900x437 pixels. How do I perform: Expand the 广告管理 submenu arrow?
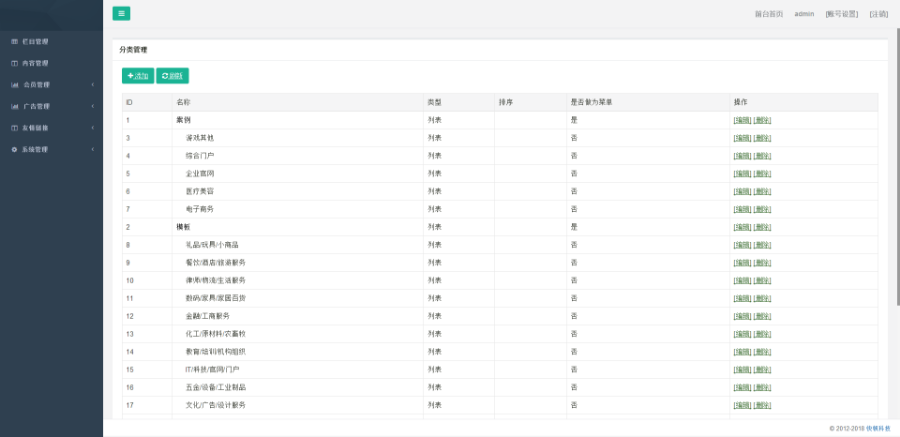(x=92, y=106)
